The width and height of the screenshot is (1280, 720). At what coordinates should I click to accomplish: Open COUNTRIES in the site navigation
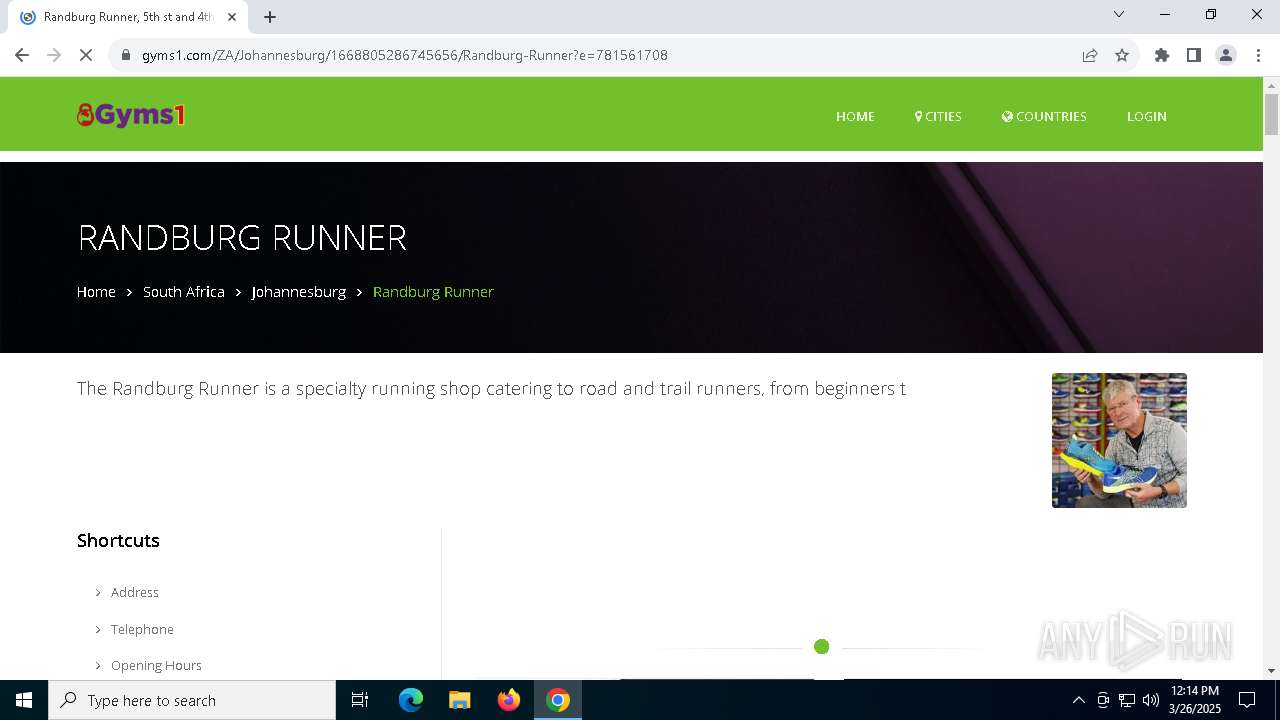(1044, 116)
